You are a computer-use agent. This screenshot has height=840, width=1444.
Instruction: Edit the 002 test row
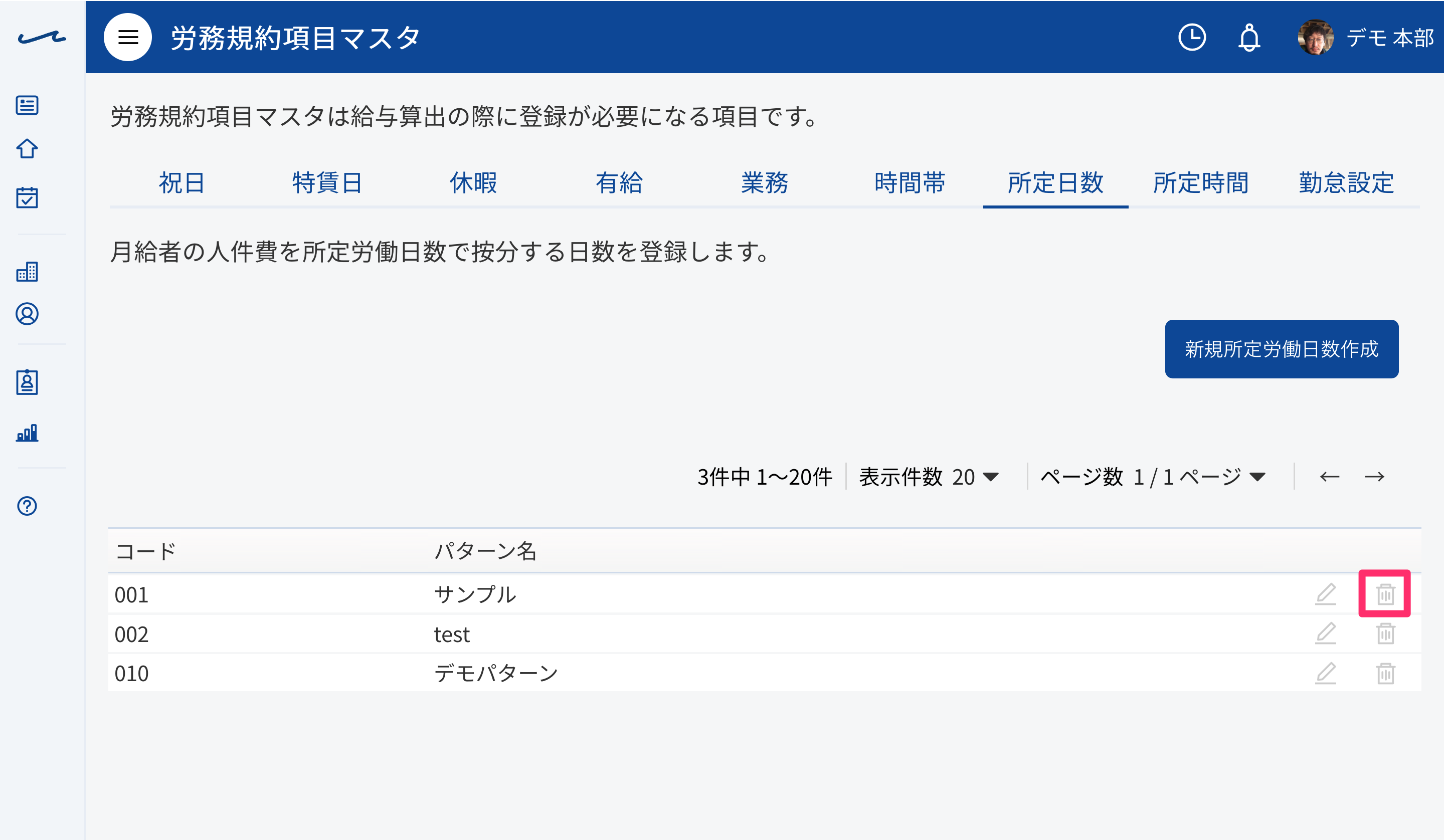click(x=1325, y=633)
